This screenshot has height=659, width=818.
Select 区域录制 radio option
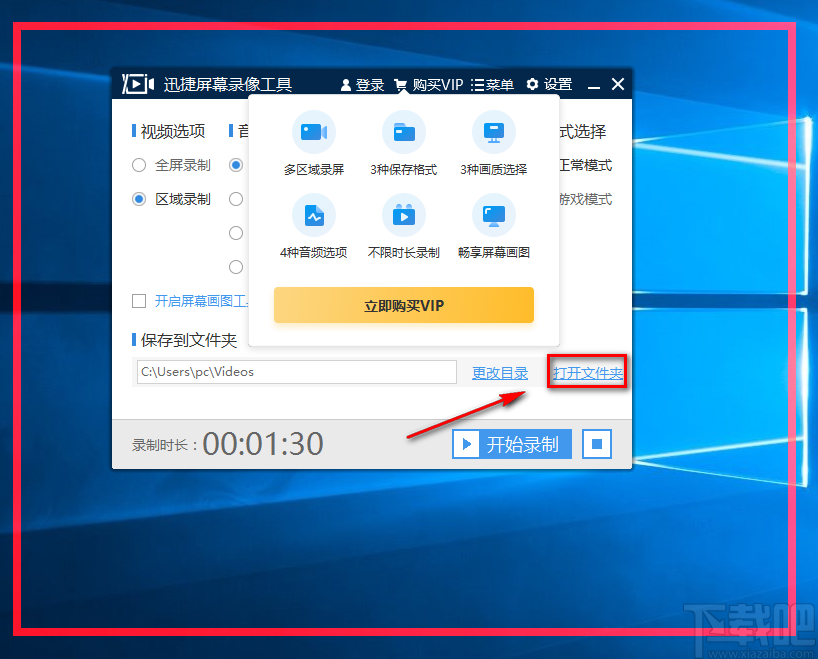[139, 199]
